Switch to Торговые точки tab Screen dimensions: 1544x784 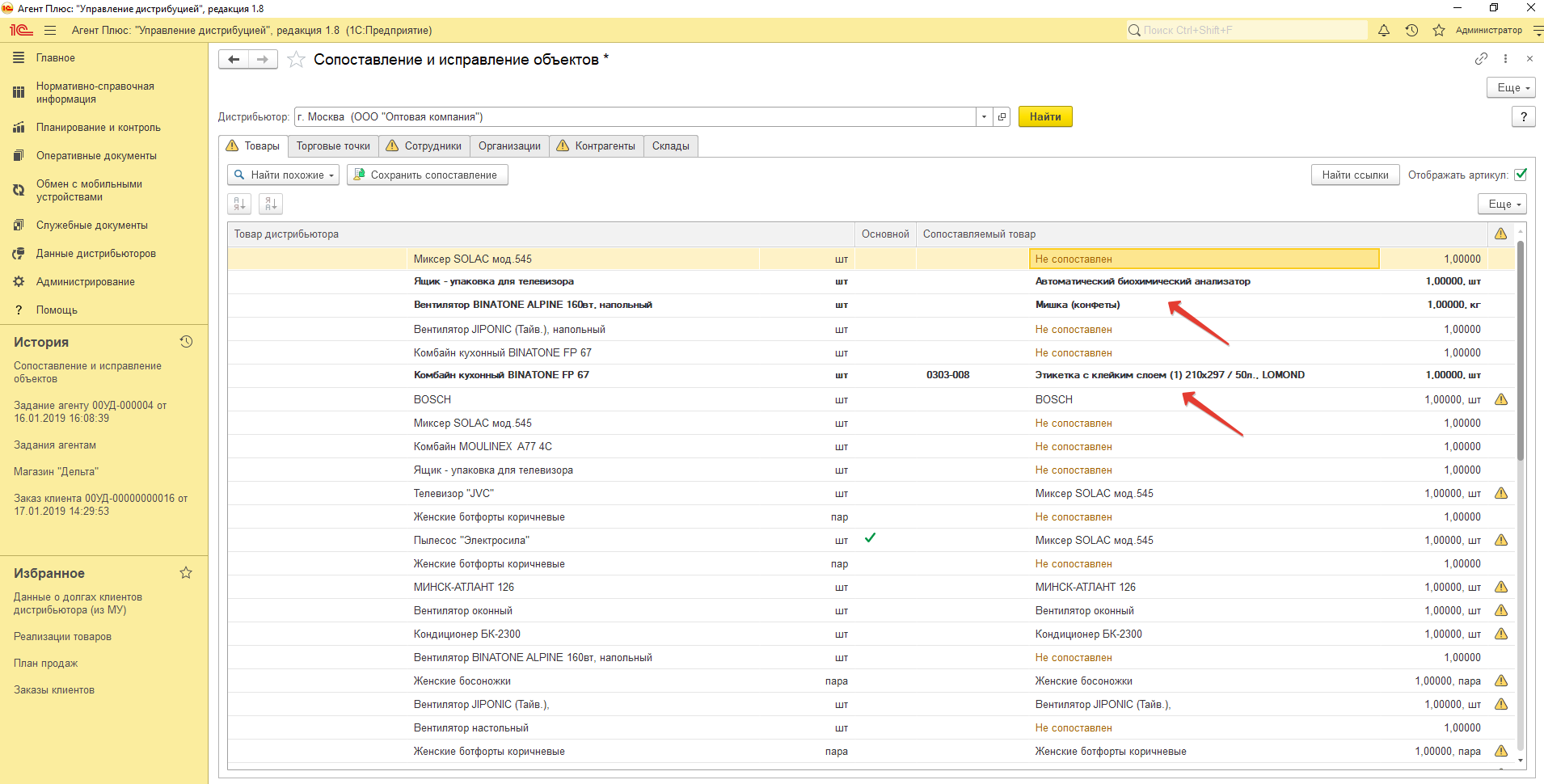coord(333,146)
